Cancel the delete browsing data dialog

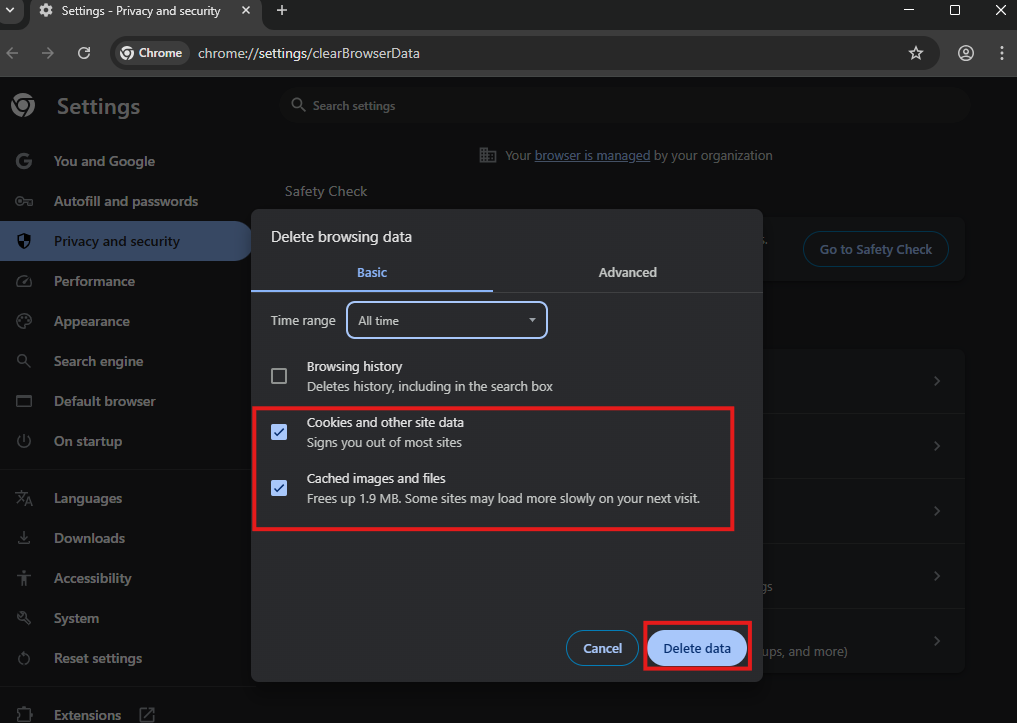(x=602, y=648)
